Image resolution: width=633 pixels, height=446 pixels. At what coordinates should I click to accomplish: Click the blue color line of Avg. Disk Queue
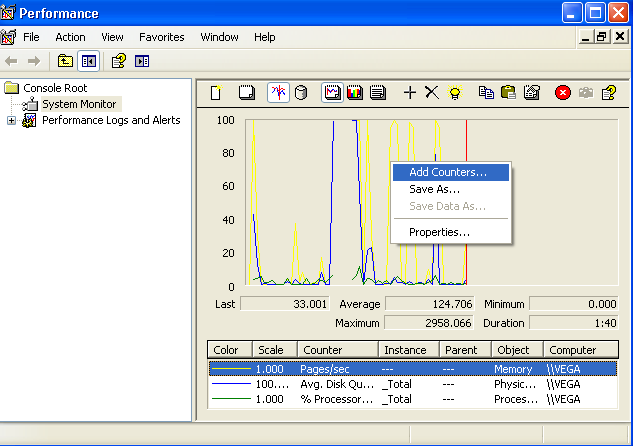[x=231, y=383]
